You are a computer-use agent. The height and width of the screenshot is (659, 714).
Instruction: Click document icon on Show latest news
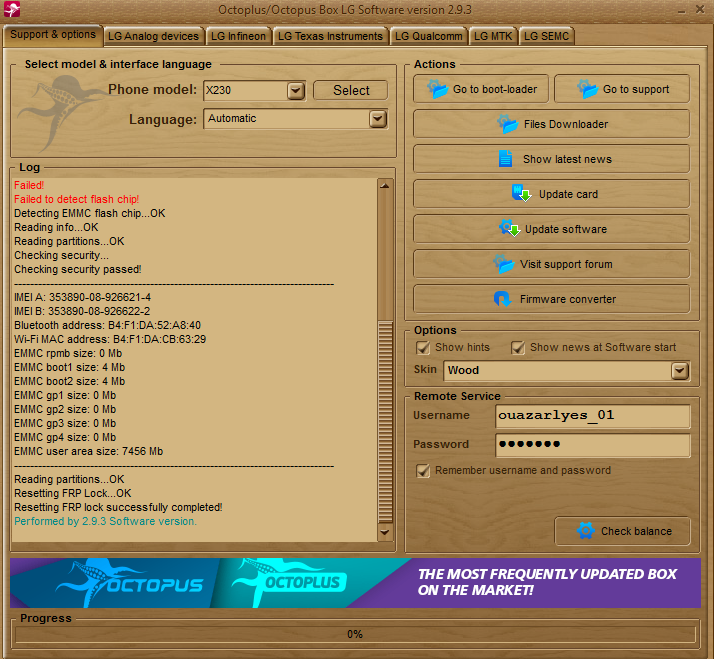coord(505,159)
